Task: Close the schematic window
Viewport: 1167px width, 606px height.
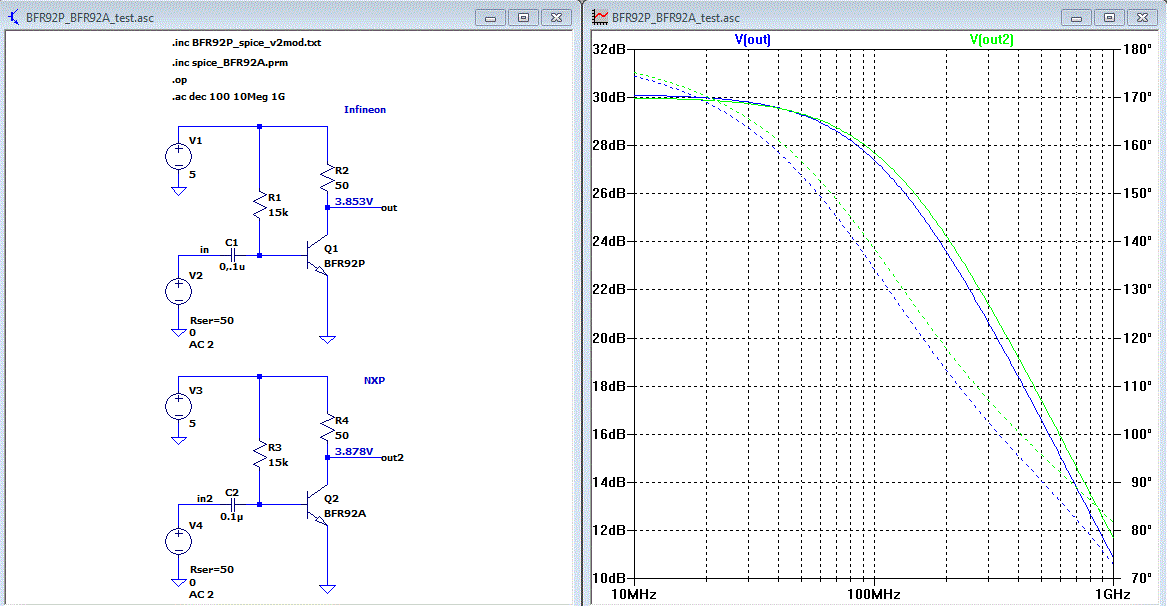Action: [x=556, y=18]
